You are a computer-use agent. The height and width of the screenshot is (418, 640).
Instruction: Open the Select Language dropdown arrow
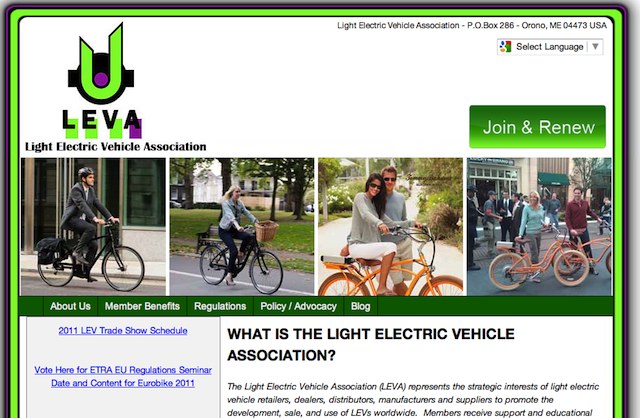(x=595, y=47)
